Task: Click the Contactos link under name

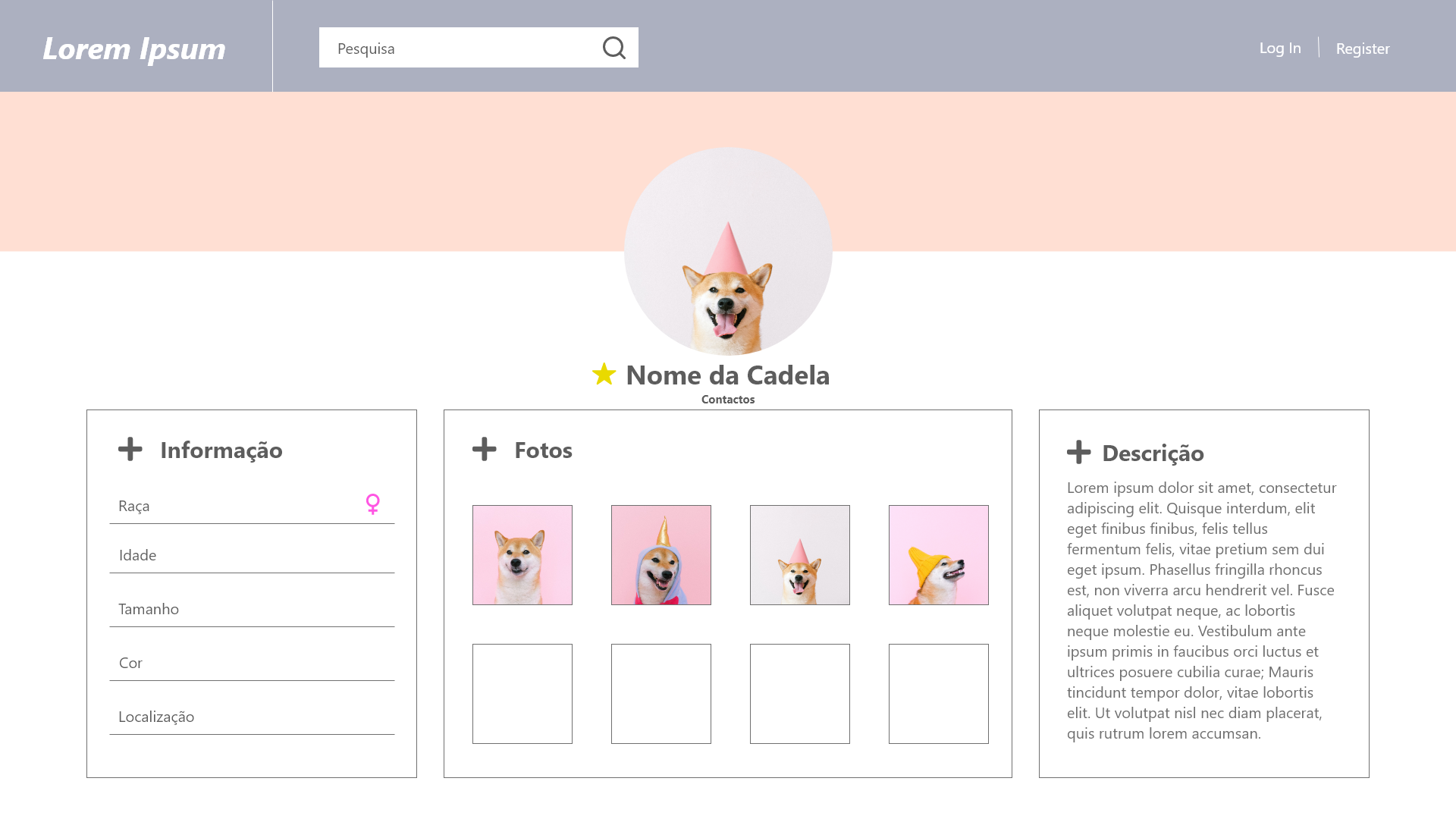Action: coord(728,400)
